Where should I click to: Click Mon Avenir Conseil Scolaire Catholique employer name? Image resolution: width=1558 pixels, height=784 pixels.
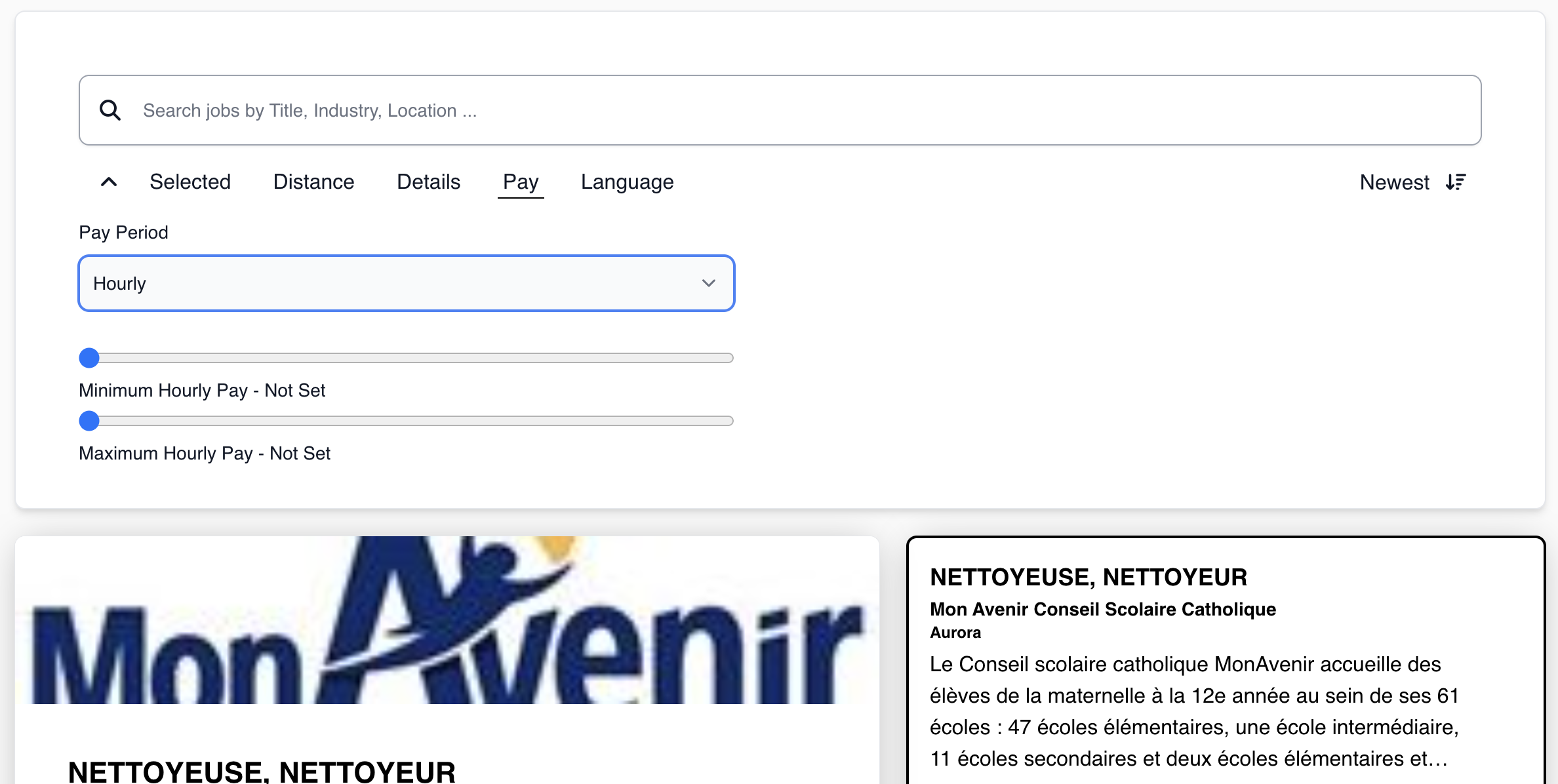click(x=1103, y=610)
